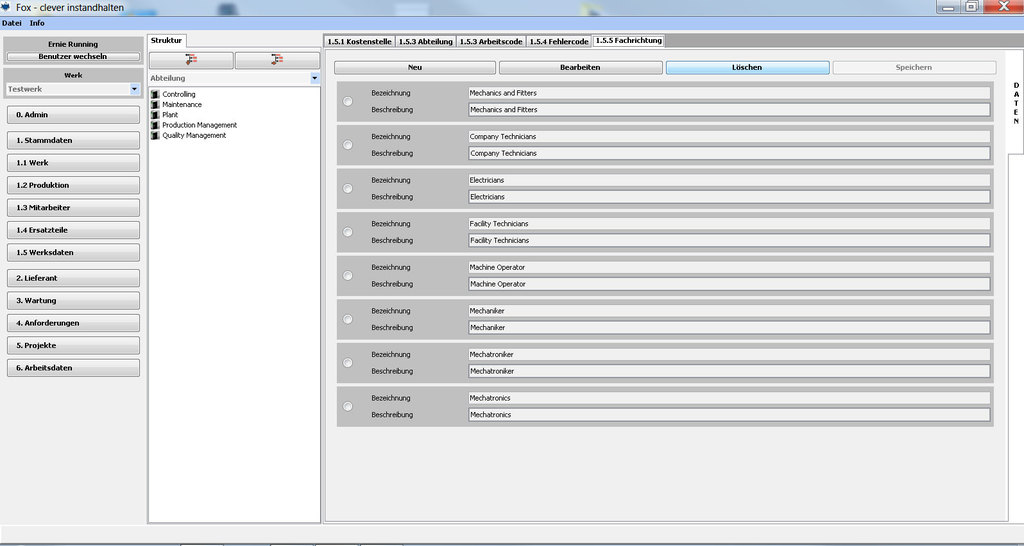
Task: Select the Mechanics and Fitters radio button
Action: coord(347,101)
